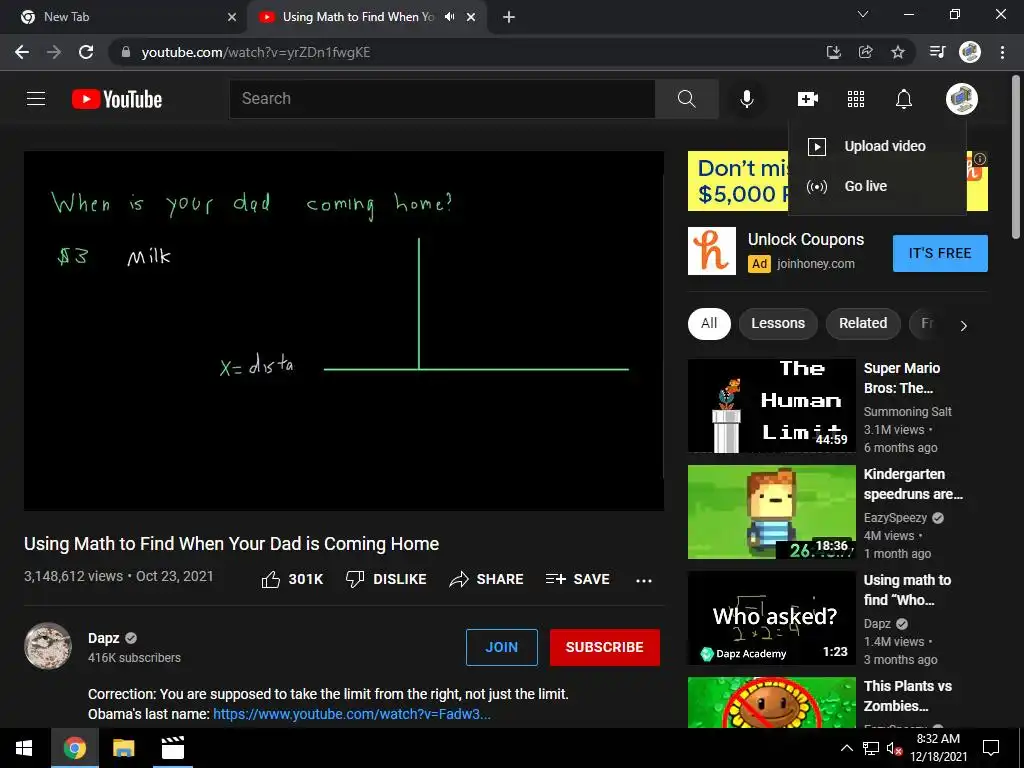Open Who asked? video thumbnail
1024x768 pixels.
click(771, 618)
